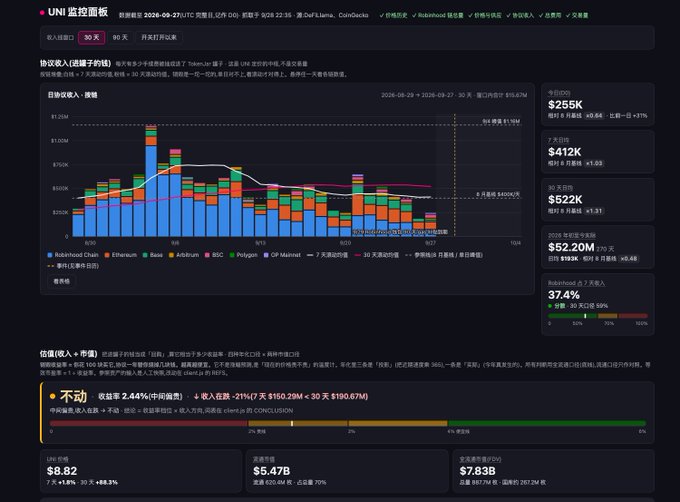Click the 价格历史 checkmark status
The width and height of the screenshot is (680, 502).
393,15
